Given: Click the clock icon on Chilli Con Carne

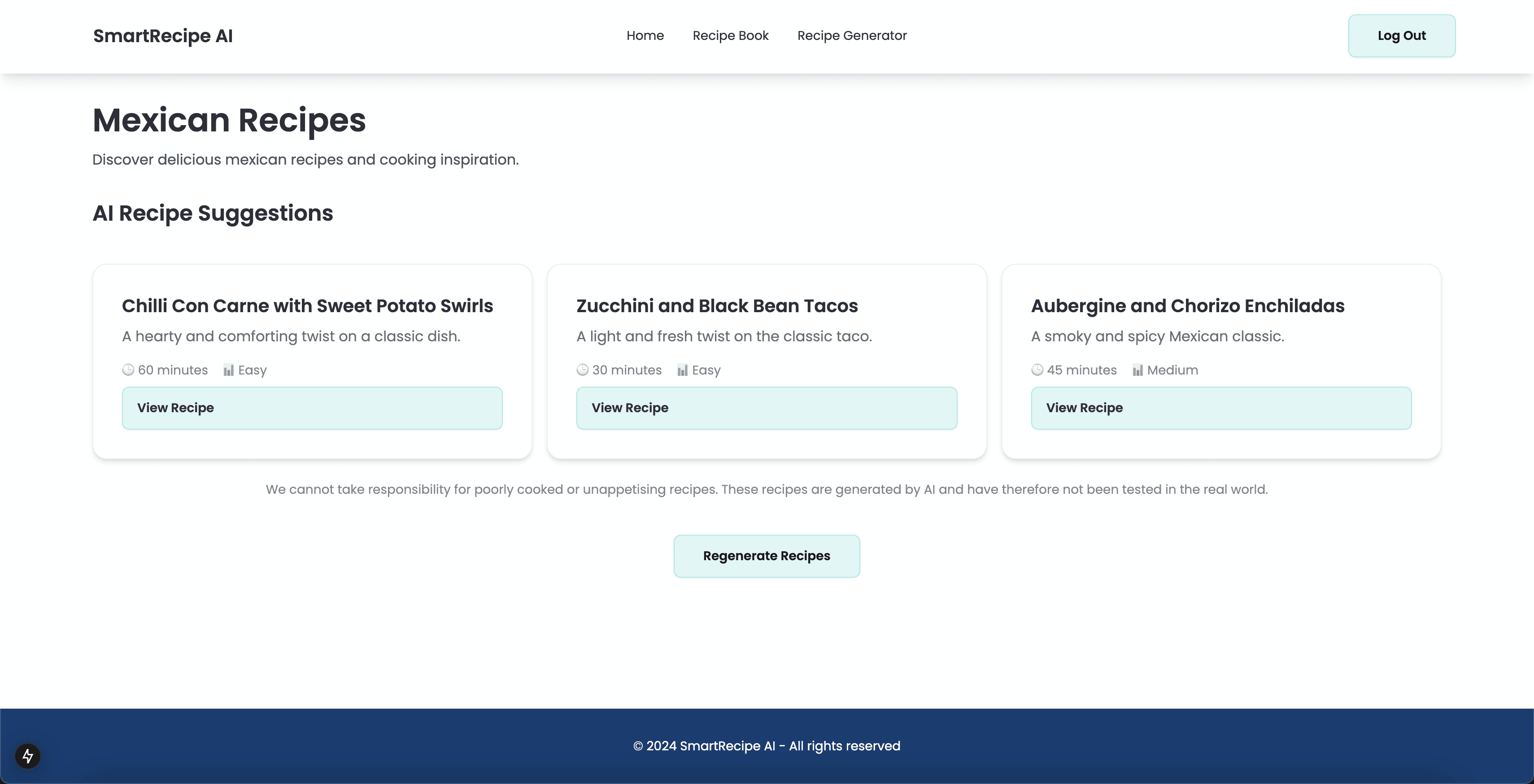Looking at the screenshot, I should click(127, 370).
